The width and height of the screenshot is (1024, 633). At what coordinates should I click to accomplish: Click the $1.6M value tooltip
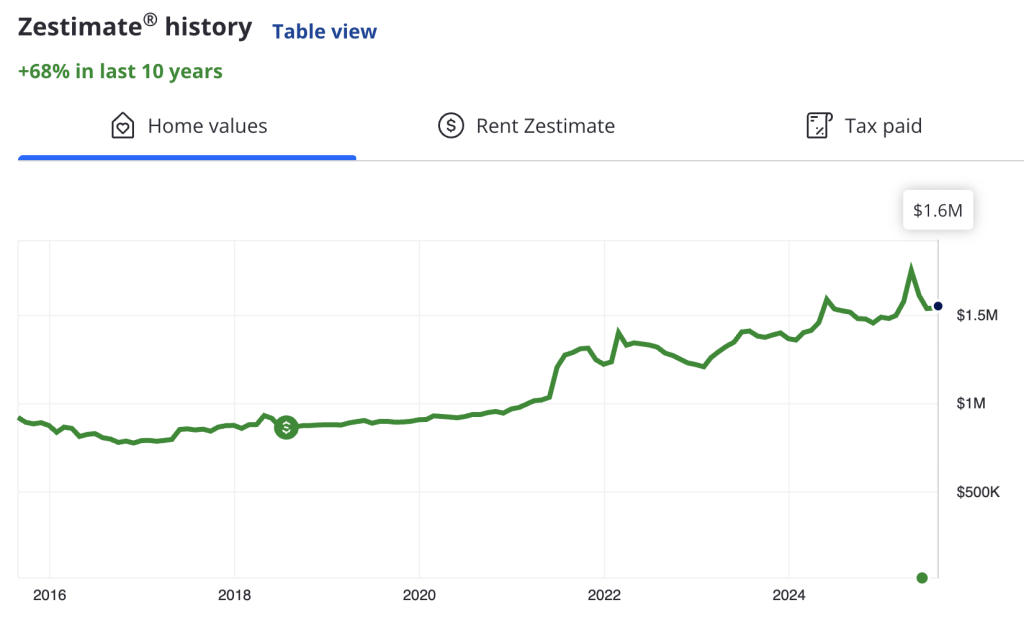(x=938, y=211)
